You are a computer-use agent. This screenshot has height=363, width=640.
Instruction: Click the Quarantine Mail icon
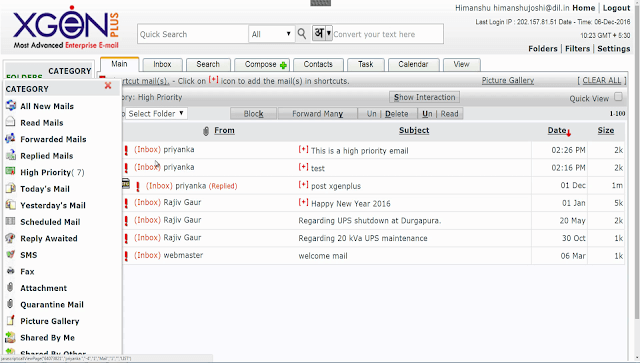point(11,304)
